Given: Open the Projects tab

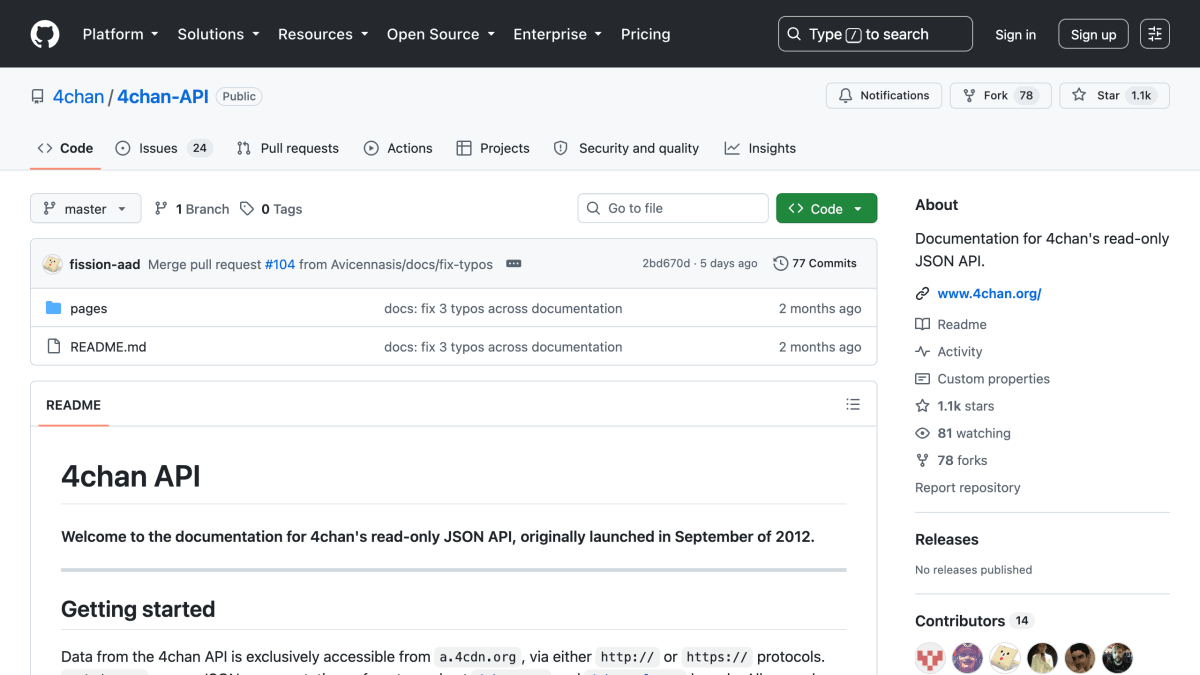Looking at the screenshot, I should tap(492, 148).
